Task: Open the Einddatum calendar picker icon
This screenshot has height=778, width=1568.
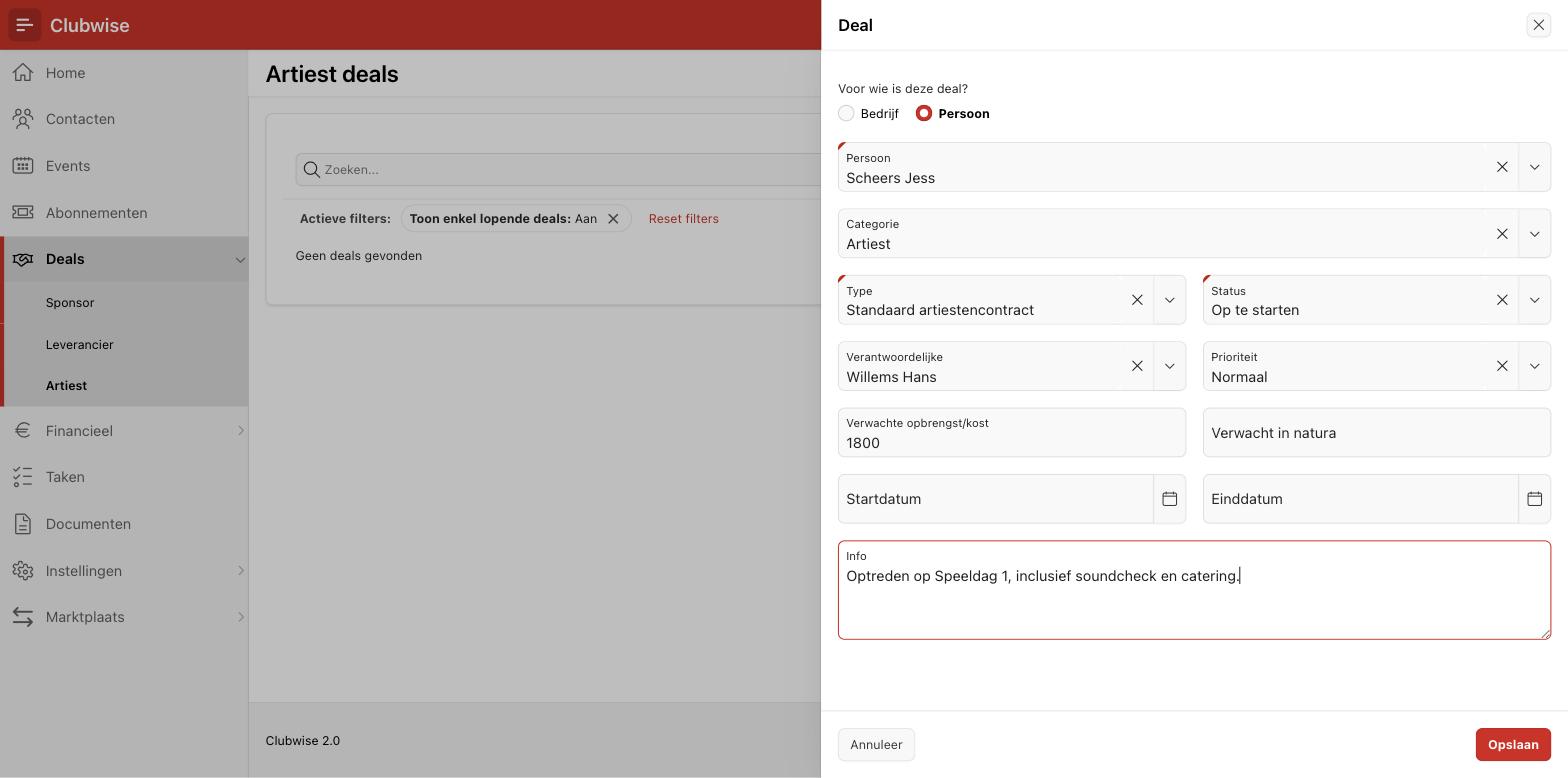Action: [x=1534, y=499]
